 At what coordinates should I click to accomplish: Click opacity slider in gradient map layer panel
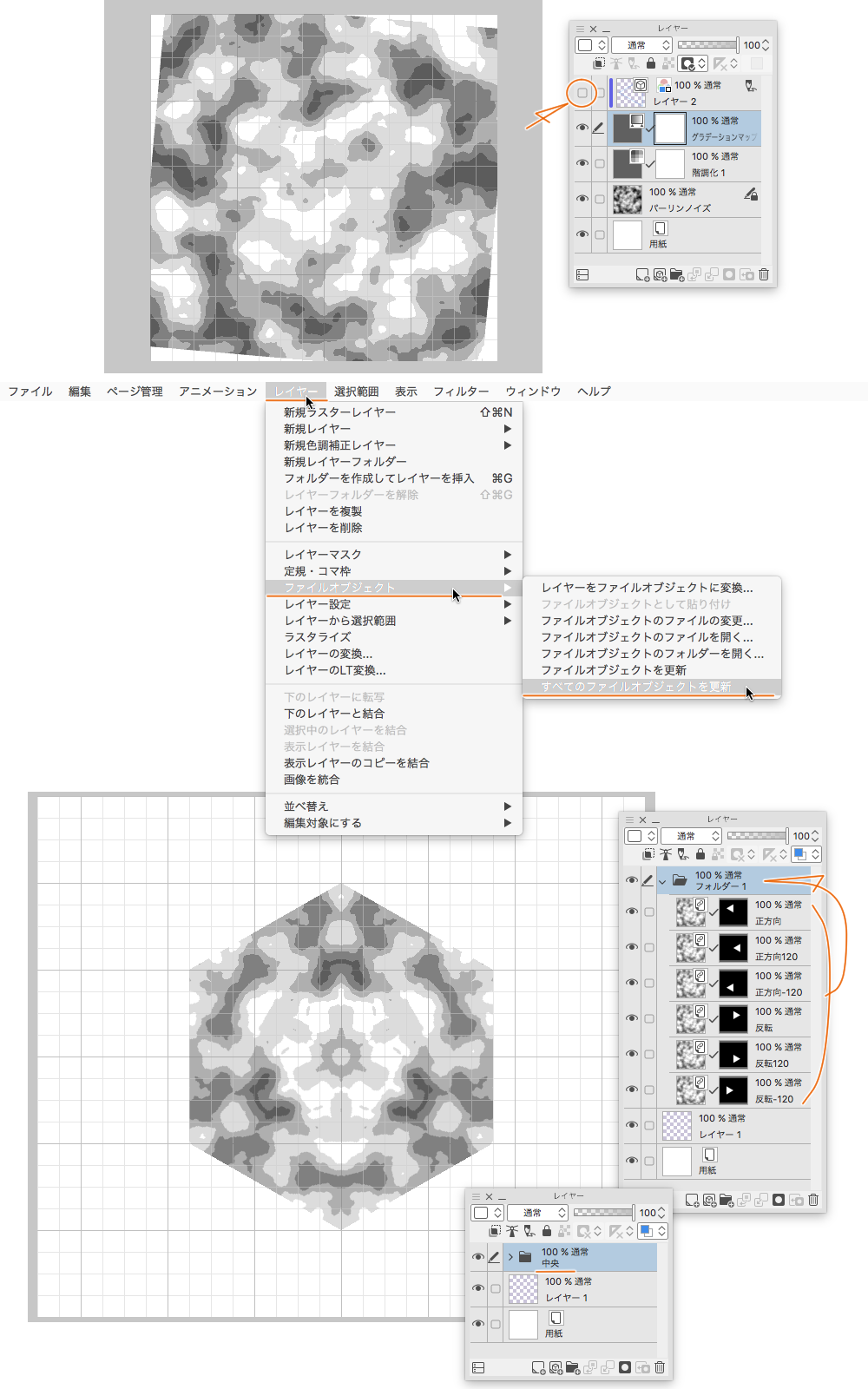coord(708,45)
